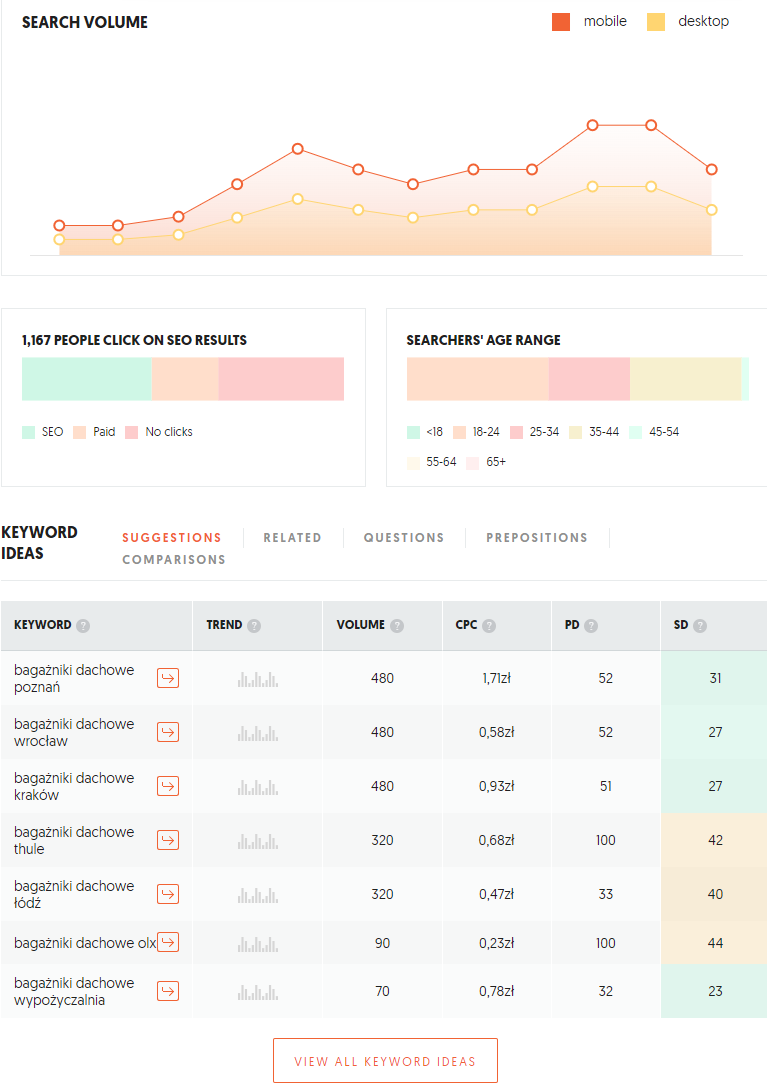
Task: Switch to the Related tab
Action: pyautogui.click(x=292, y=538)
